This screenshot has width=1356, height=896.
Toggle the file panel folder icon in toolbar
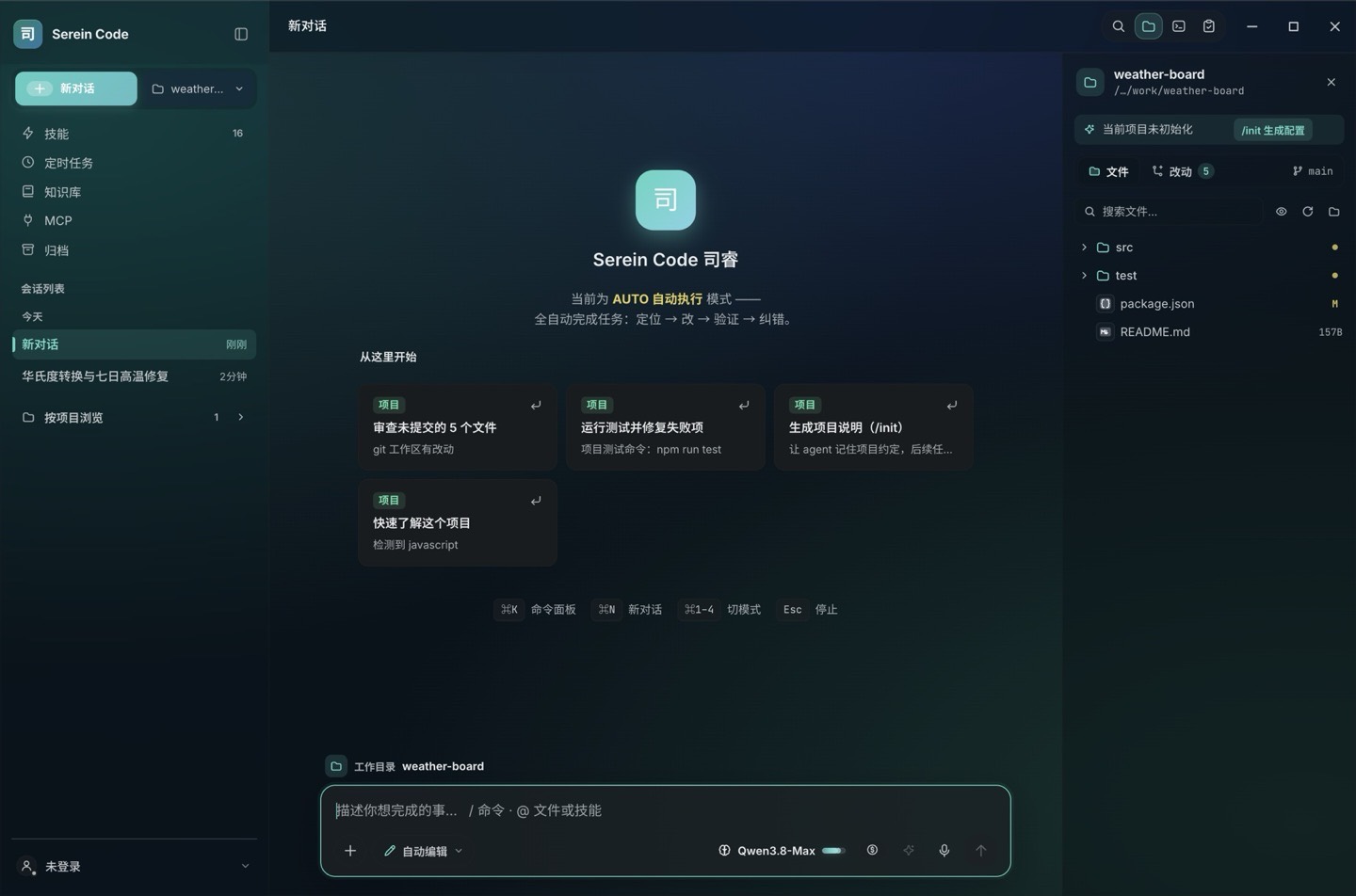click(1148, 26)
